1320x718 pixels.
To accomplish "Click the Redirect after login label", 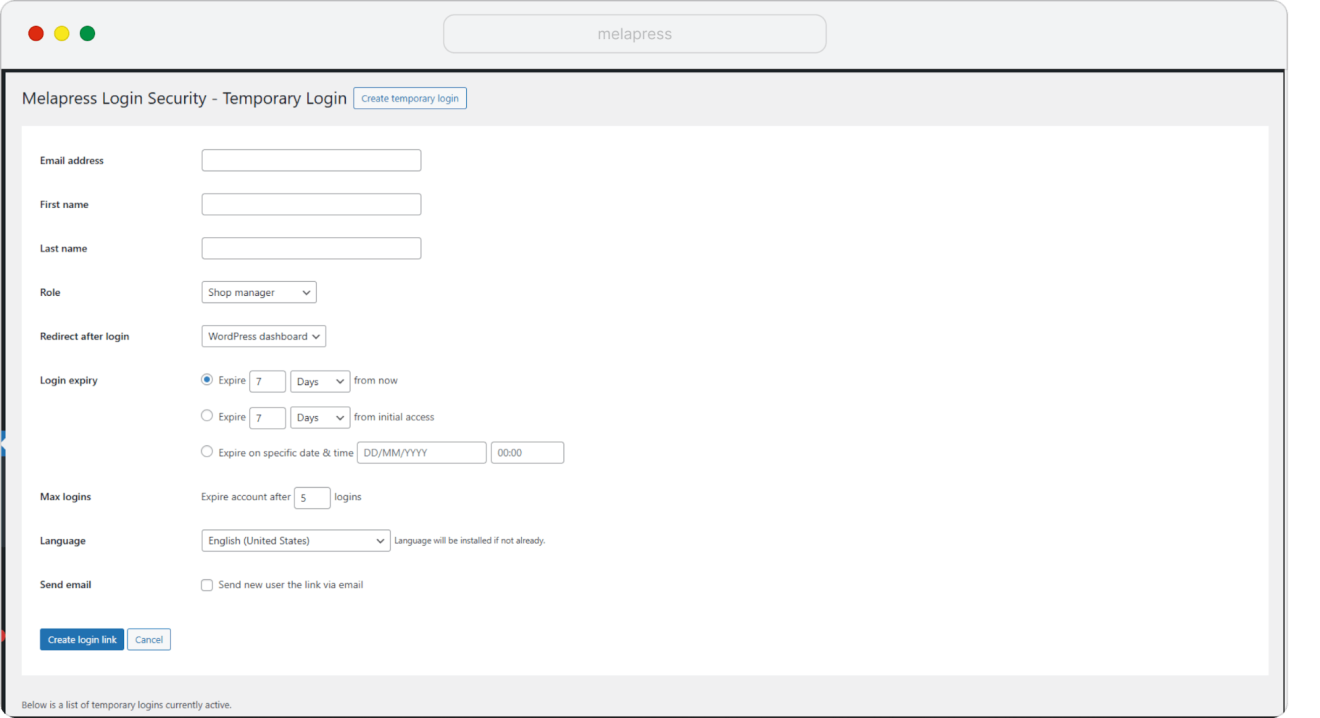I will click(x=85, y=336).
